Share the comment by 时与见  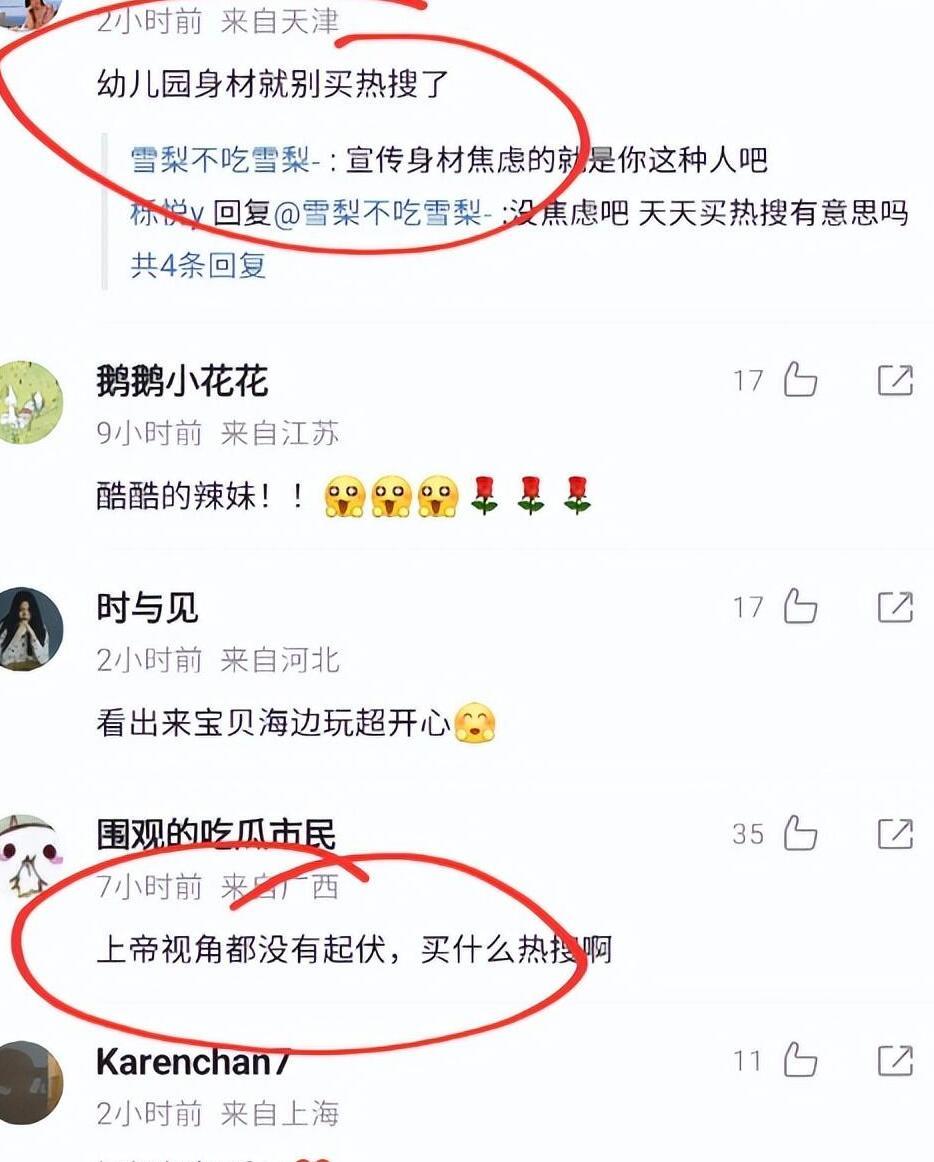click(x=895, y=607)
